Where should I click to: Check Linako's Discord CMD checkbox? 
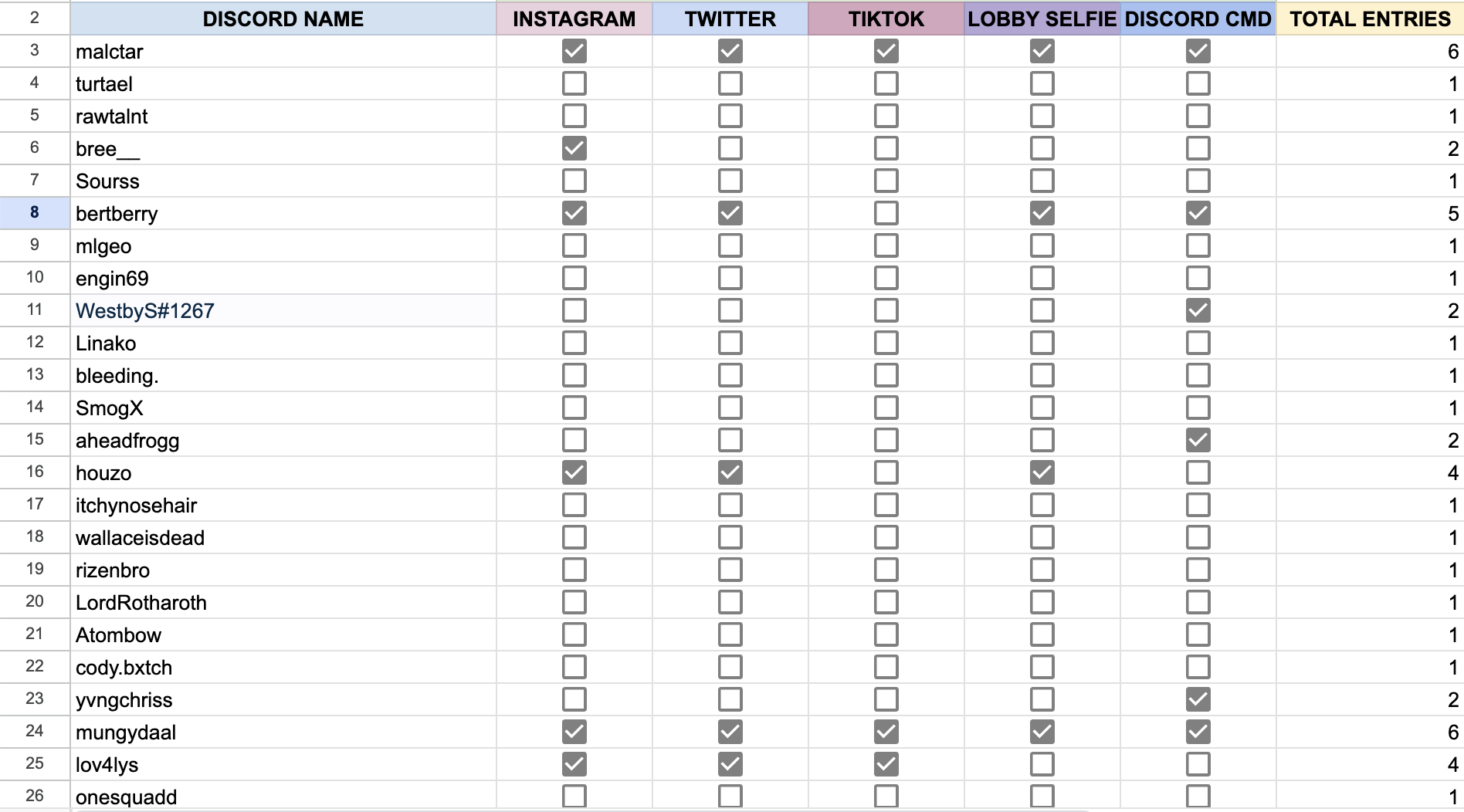1198,343
